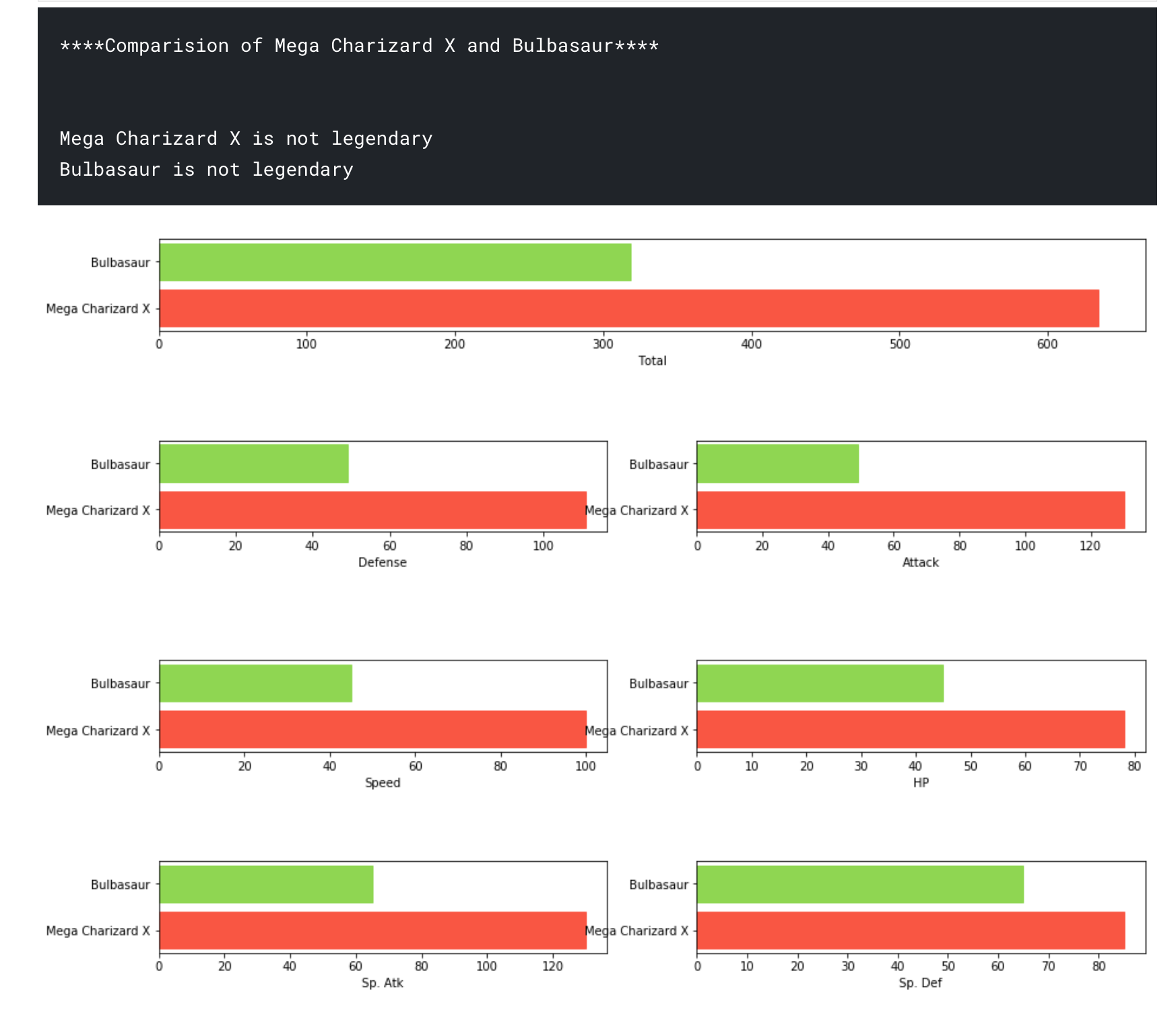The image size is (1176, 1010).
Task: Click the 100 tick in Speed chart
Action: coord(586,766)
